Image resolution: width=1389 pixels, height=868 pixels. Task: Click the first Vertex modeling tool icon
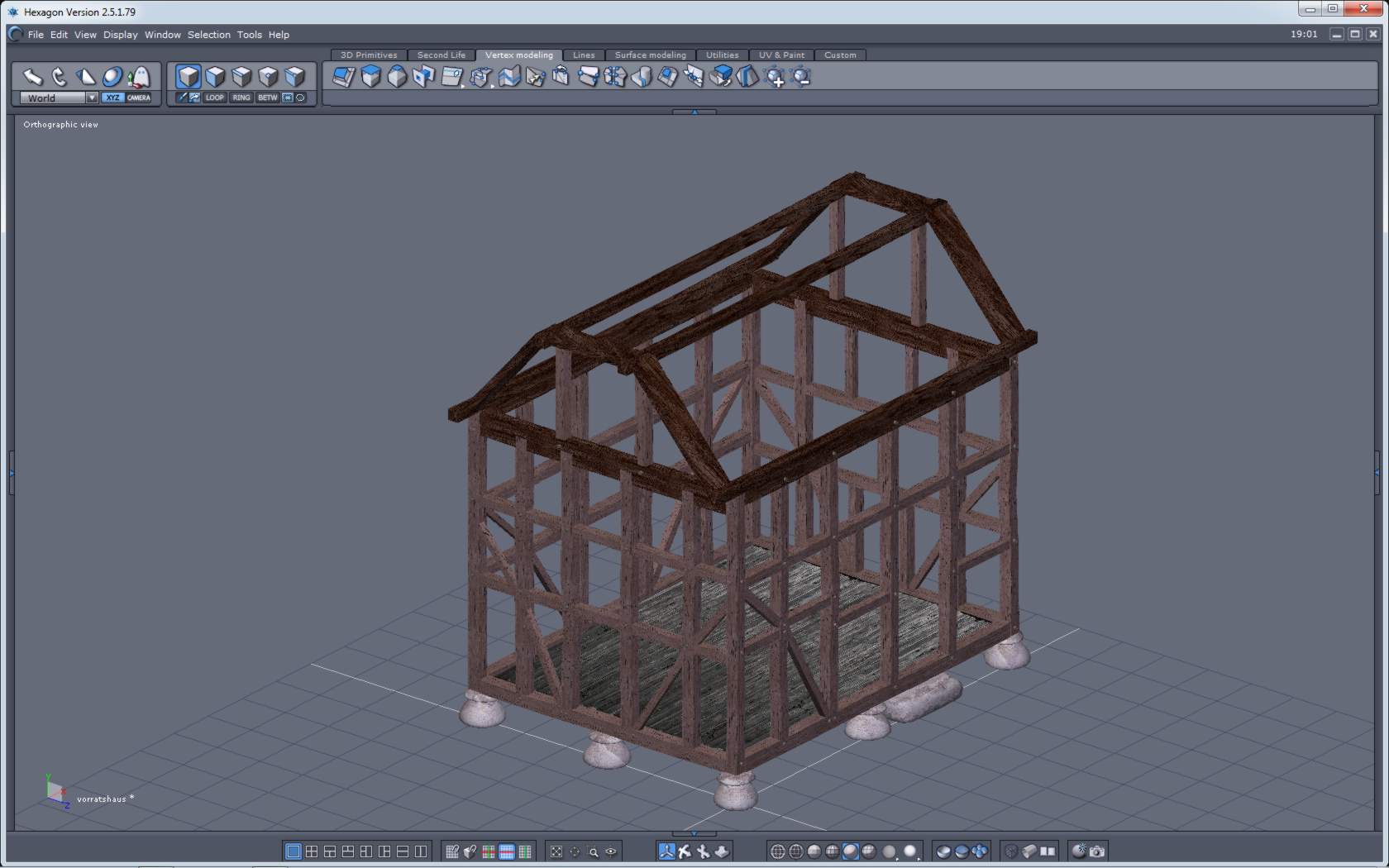[x=344, y=77]
